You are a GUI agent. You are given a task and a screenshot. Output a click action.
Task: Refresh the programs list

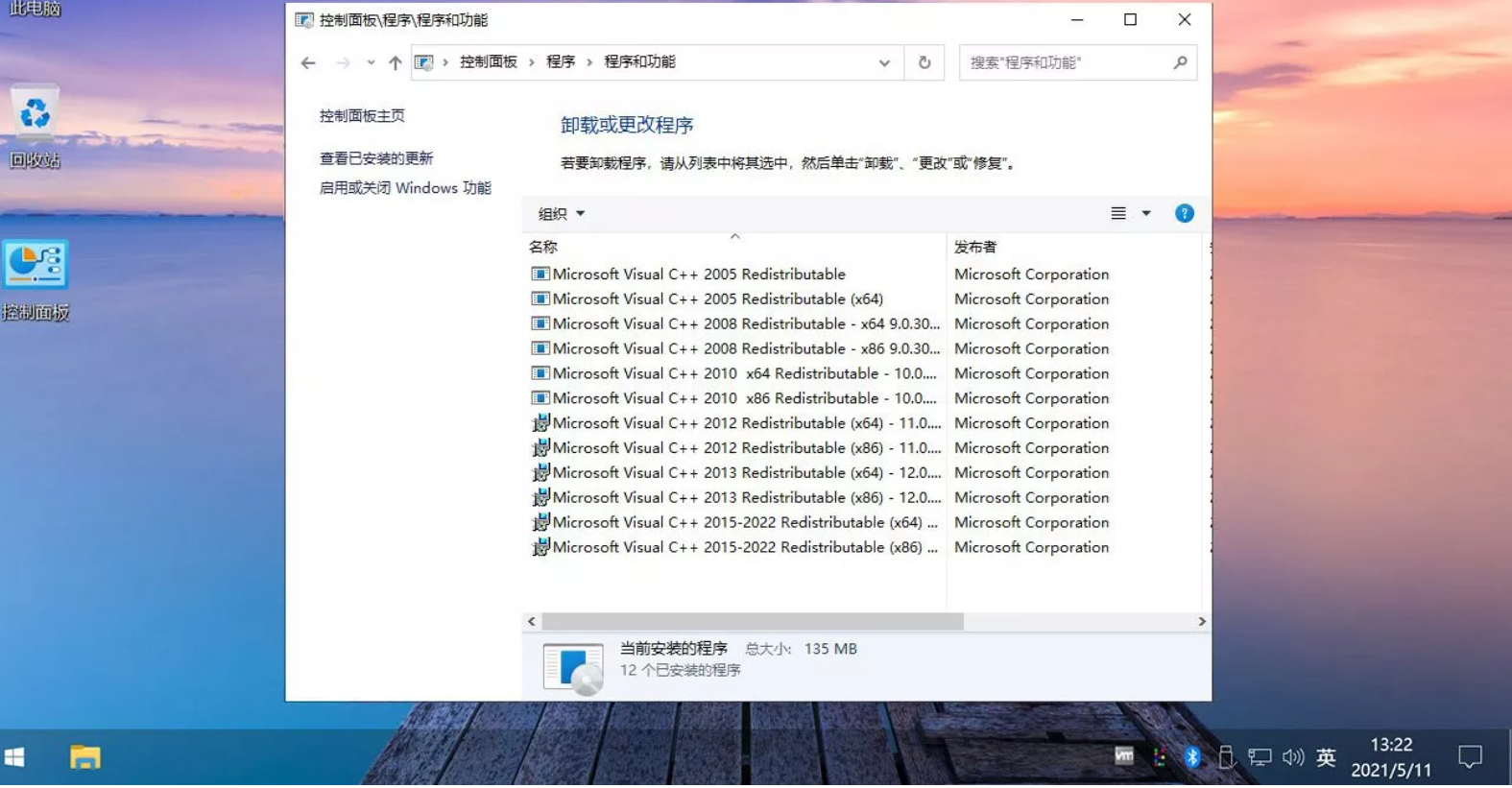924,62
